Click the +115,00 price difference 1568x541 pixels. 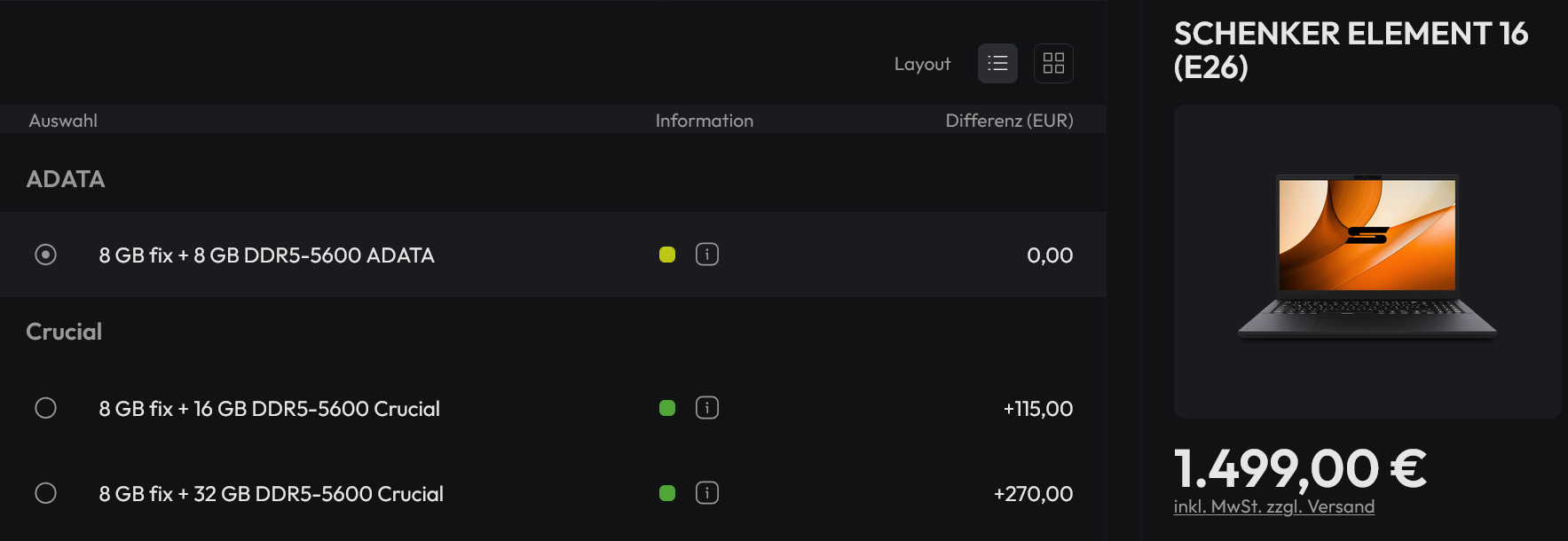pos(1037,409)
